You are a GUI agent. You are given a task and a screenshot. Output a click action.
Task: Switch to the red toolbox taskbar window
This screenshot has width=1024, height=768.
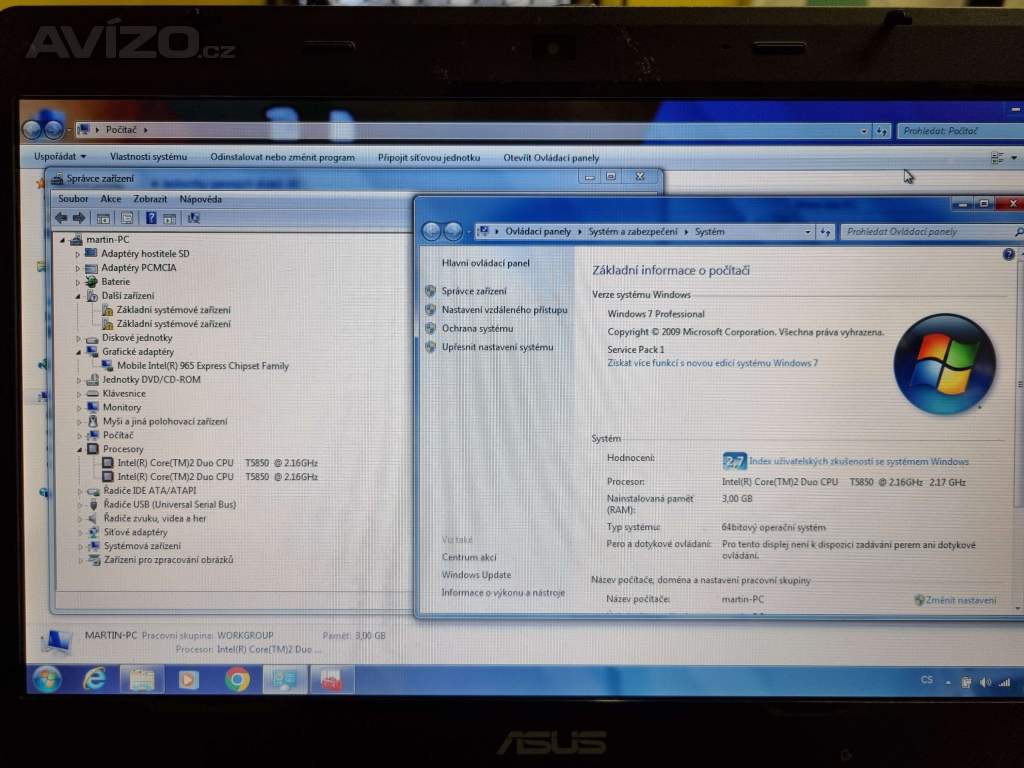coord(331,680)
